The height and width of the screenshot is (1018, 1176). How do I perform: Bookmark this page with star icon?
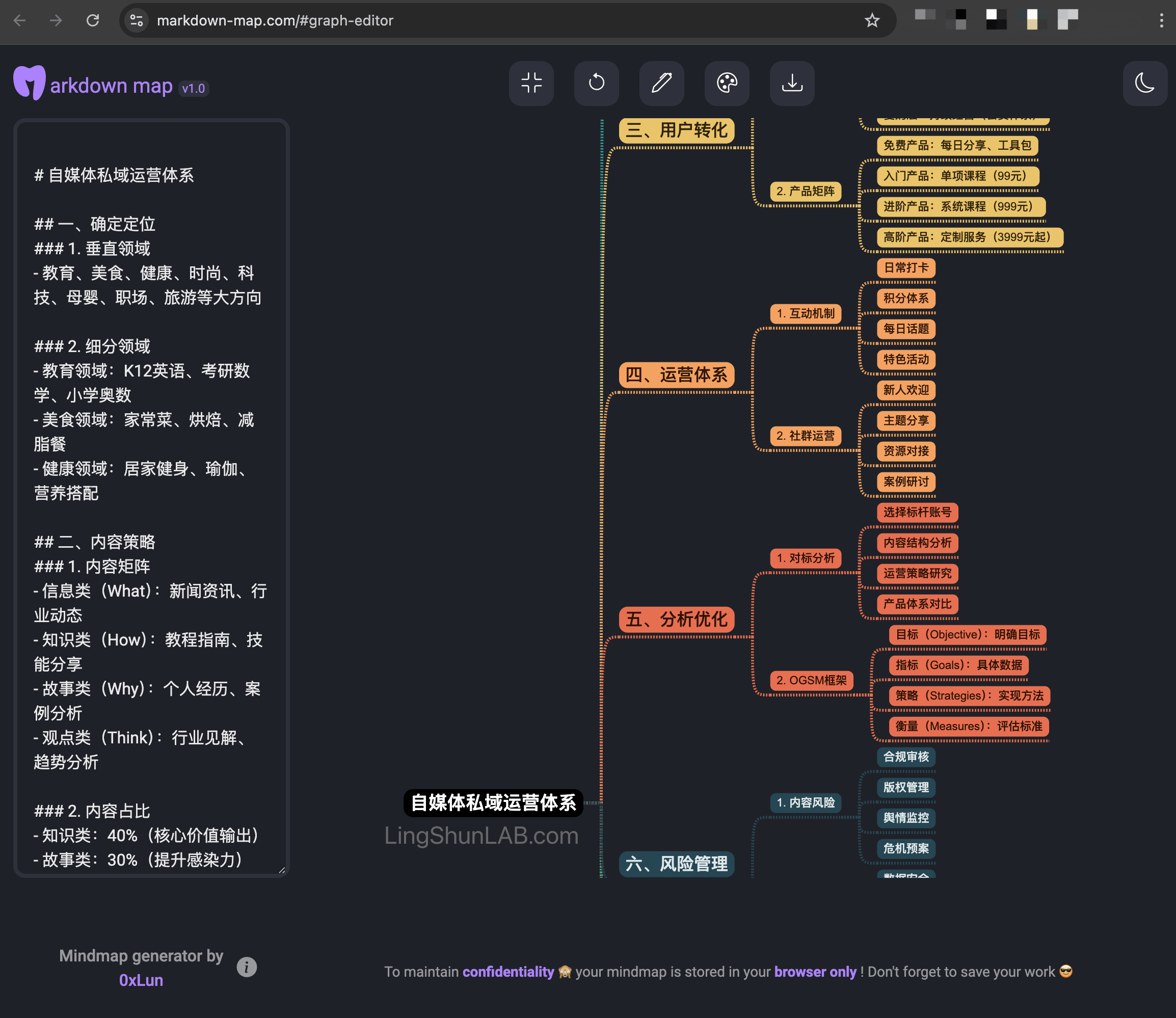coord(872,20)
